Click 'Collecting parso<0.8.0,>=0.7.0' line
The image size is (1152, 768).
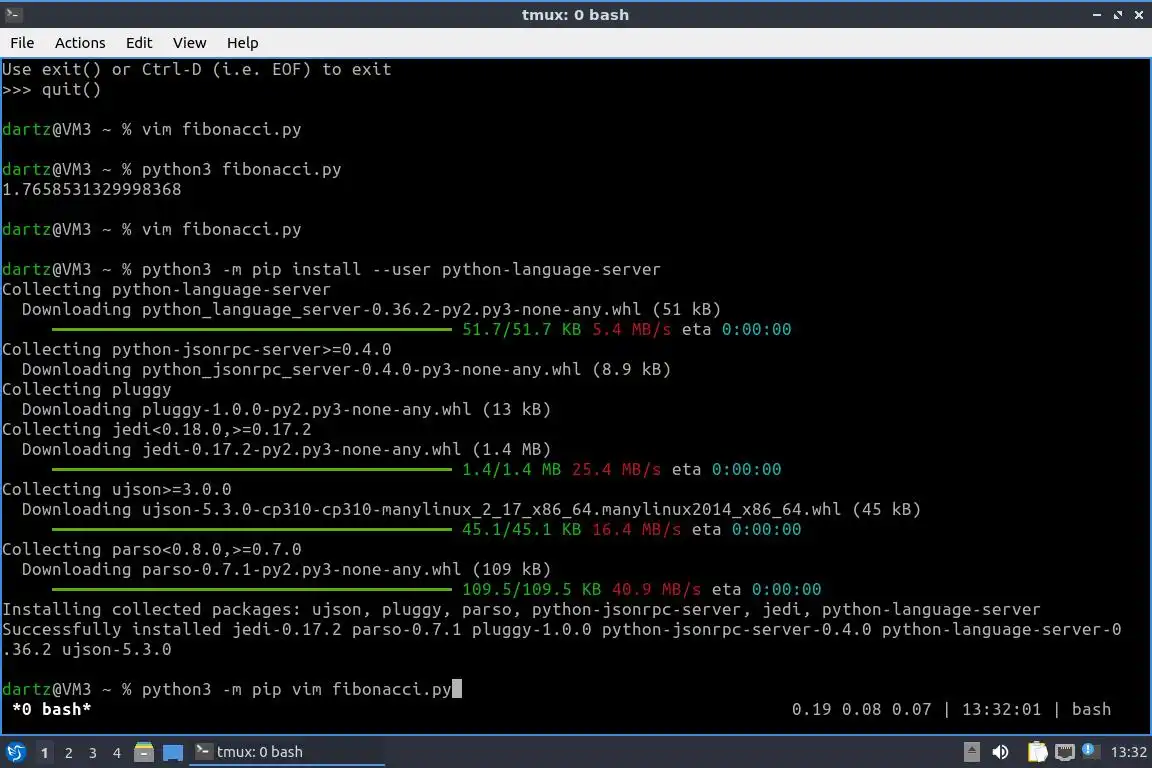click(x=152, y=550)
